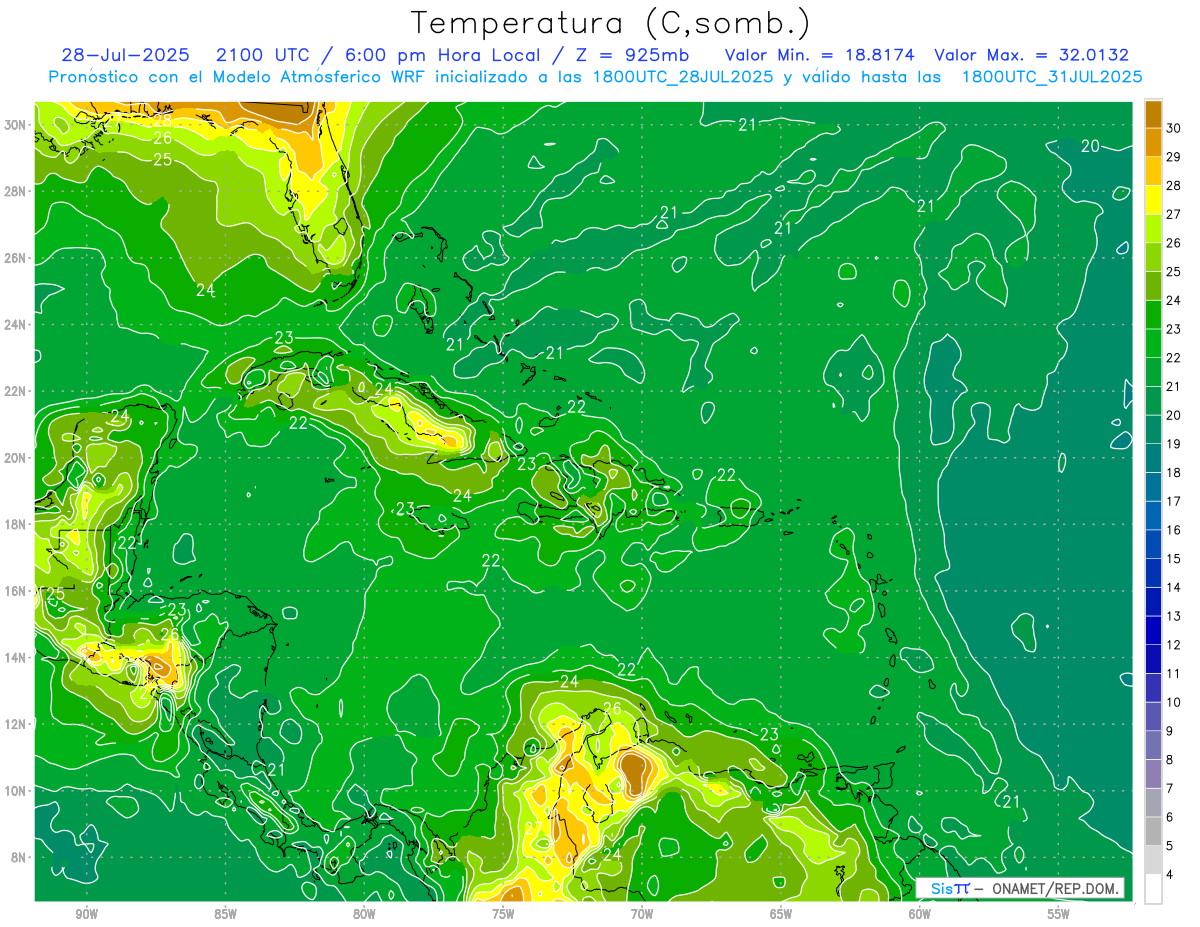
Task: Click the '30N' latitude axis label
Action: pyautogui.click(x=16, y=124)
